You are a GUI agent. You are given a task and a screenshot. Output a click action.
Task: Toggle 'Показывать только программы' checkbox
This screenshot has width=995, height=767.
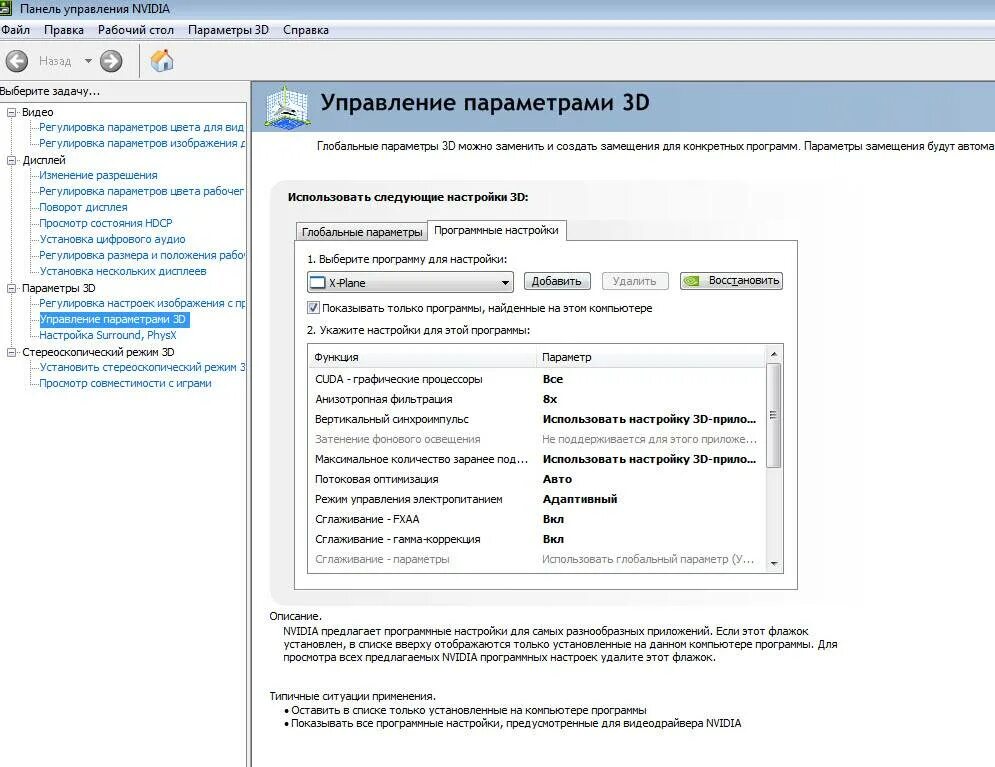pos(313,308)
